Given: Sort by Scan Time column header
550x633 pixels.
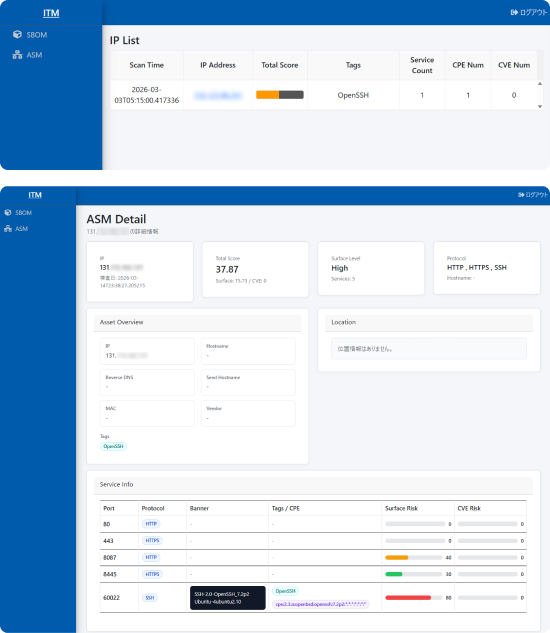Looking at the screenshot, I should pyautogui.click(x=147, y=65).
